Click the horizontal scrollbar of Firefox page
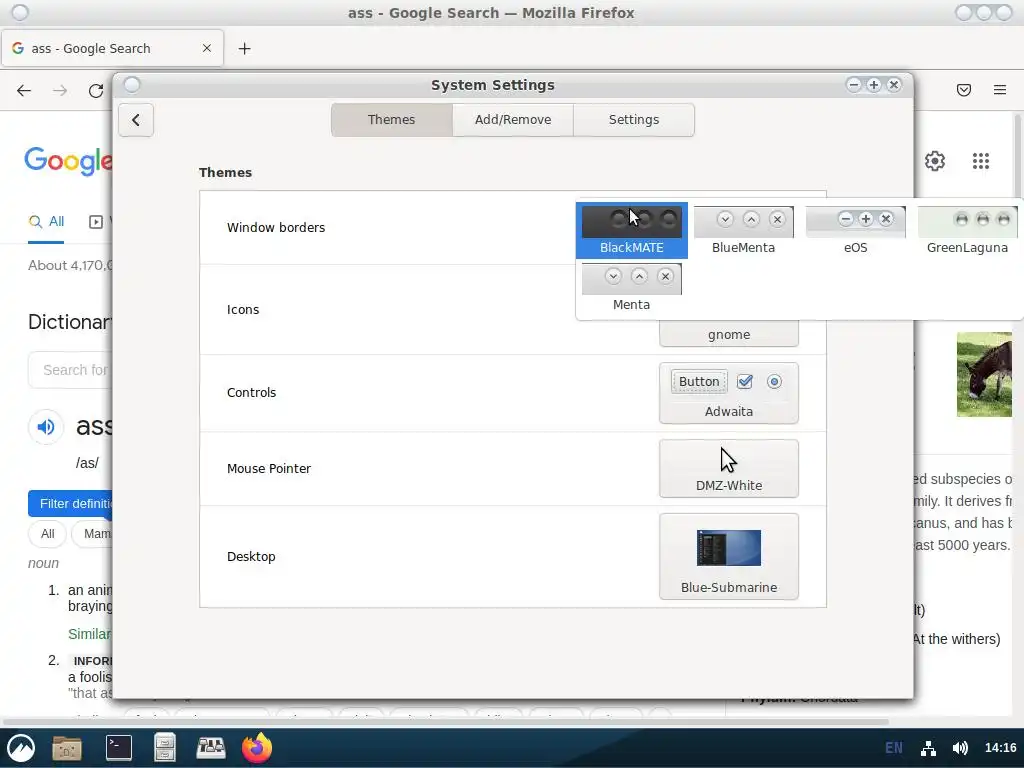Viewport: 1024px width, 768px height. pos(445,722)
